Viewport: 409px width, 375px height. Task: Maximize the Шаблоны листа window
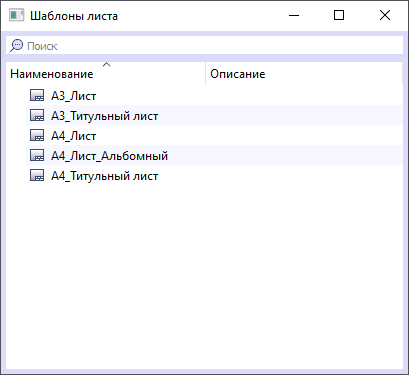[339, 15]
